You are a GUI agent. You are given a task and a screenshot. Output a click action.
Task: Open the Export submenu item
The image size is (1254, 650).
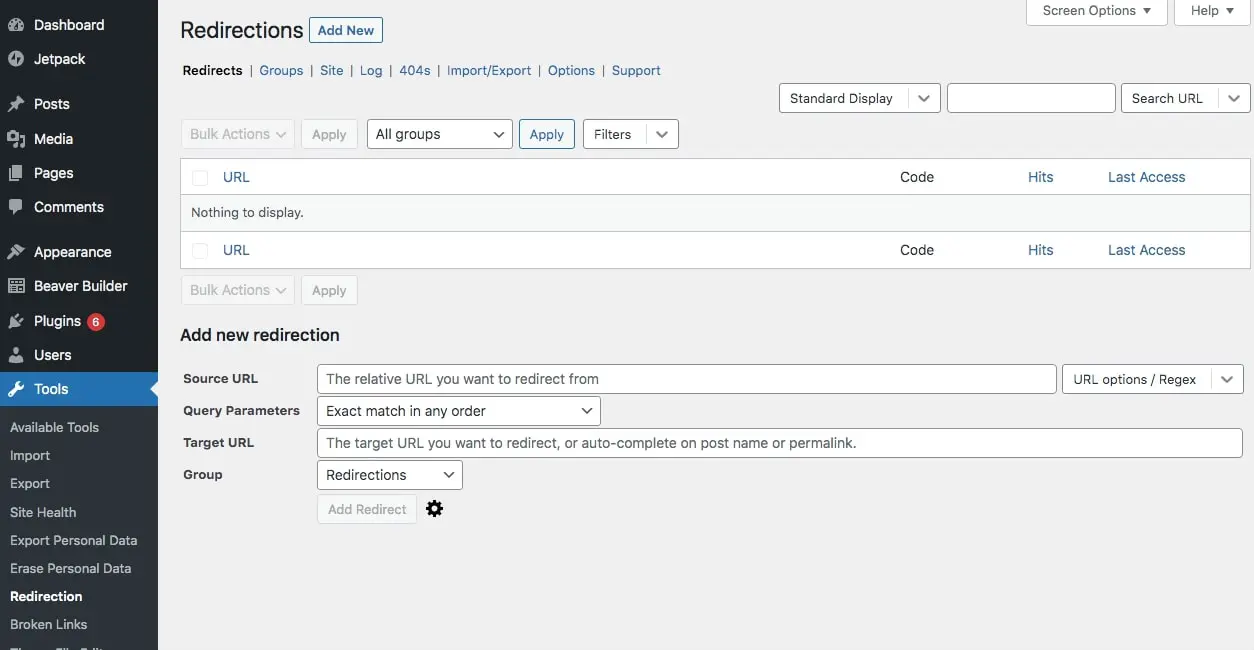[30, 483]
